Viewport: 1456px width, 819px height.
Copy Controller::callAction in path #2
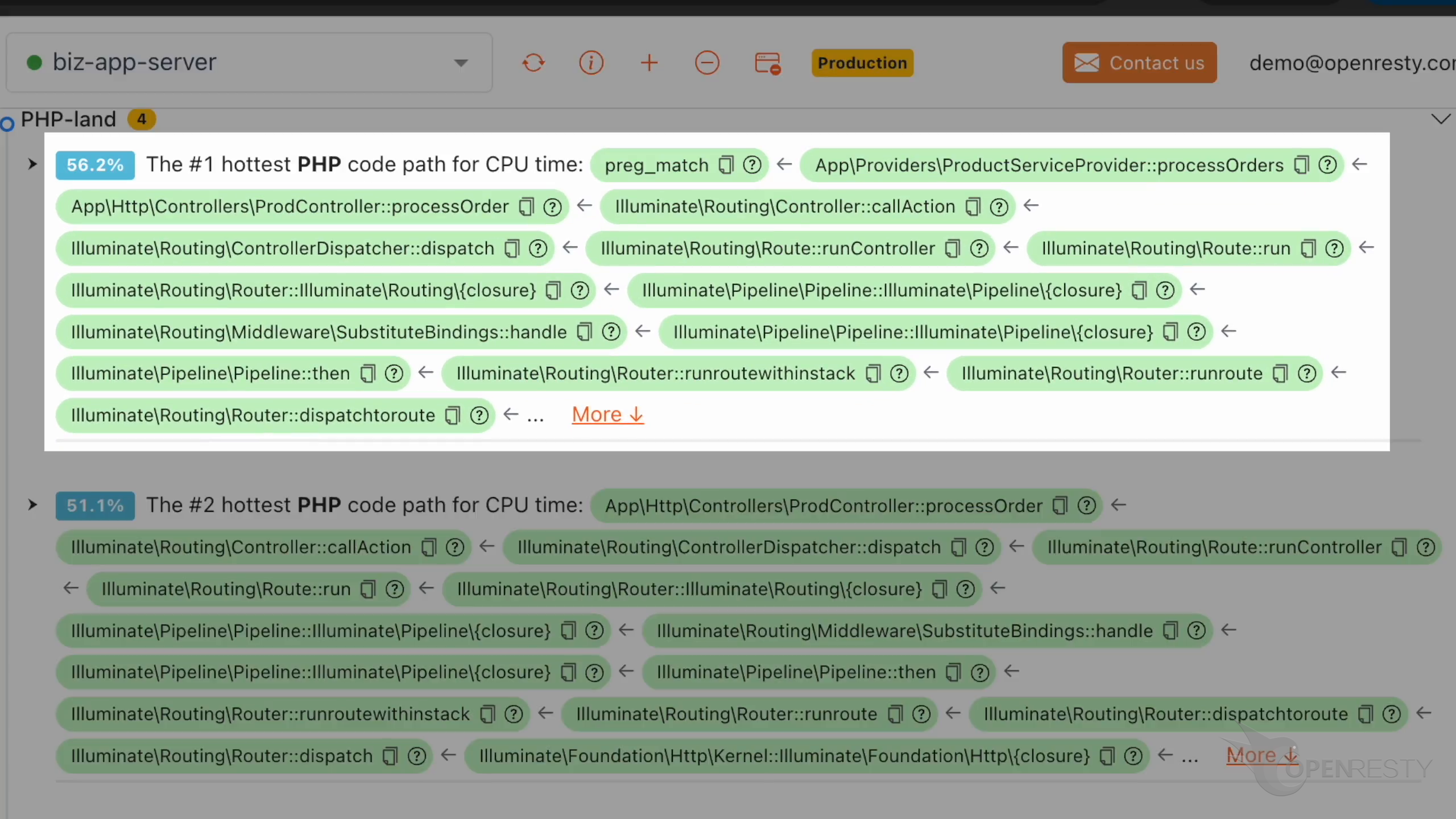click(429, 548)
